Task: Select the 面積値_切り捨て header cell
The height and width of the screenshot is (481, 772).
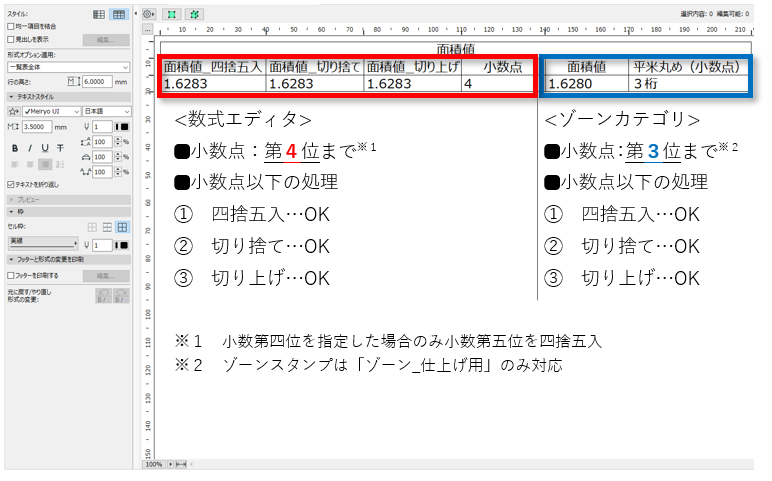Action: 315,66
